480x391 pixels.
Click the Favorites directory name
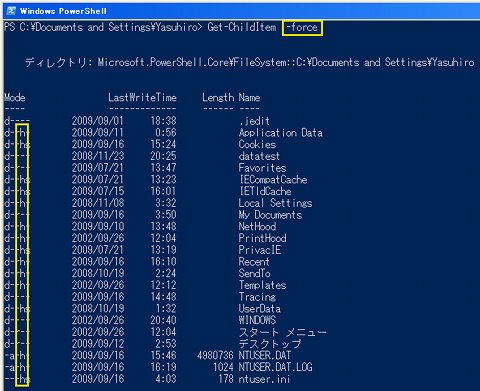pyautogui.click(x=262, y=168)
